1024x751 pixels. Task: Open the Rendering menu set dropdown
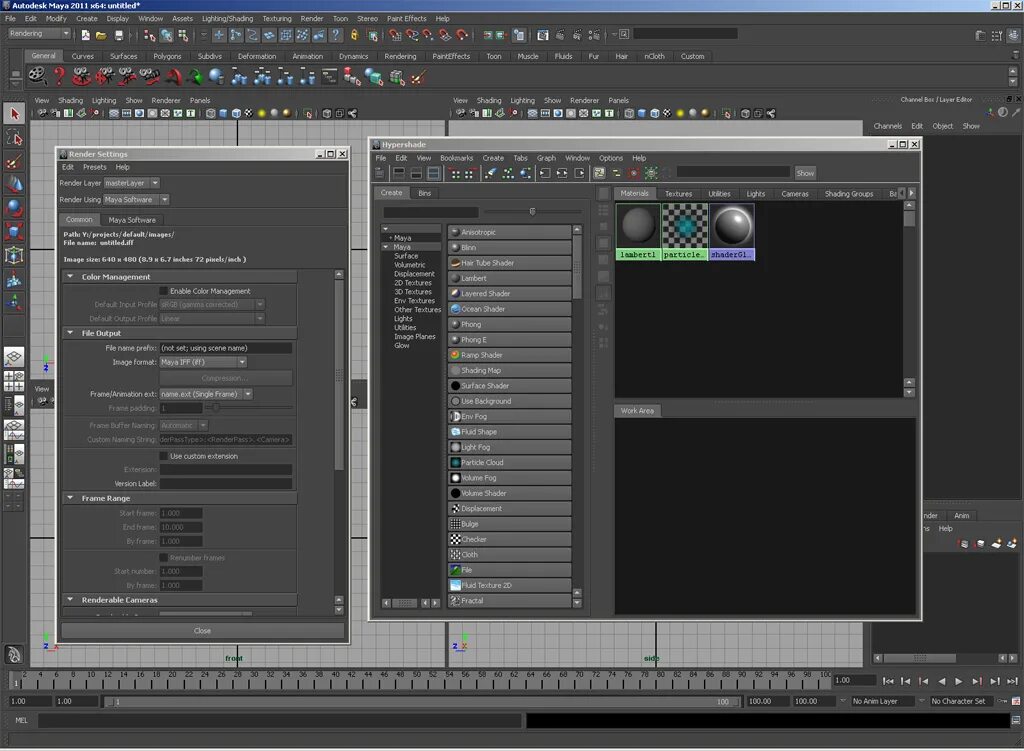point(39,33)
